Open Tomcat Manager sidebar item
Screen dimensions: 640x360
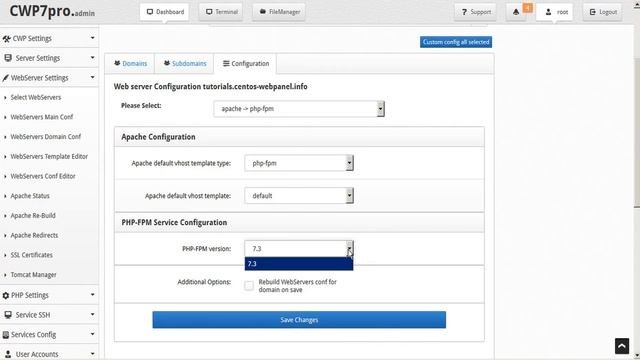pyautogui.click(x=33, y=275)
